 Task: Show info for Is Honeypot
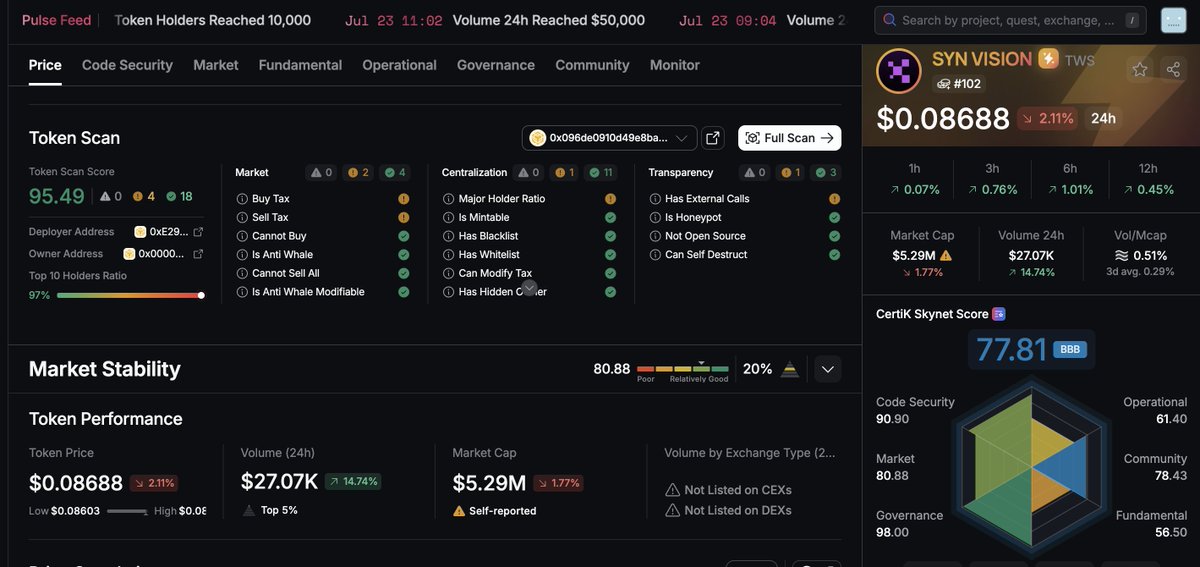tap(656, 218)
